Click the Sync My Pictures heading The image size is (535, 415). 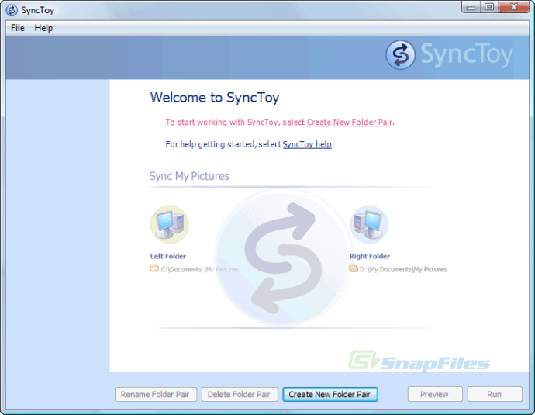(189, 176)
